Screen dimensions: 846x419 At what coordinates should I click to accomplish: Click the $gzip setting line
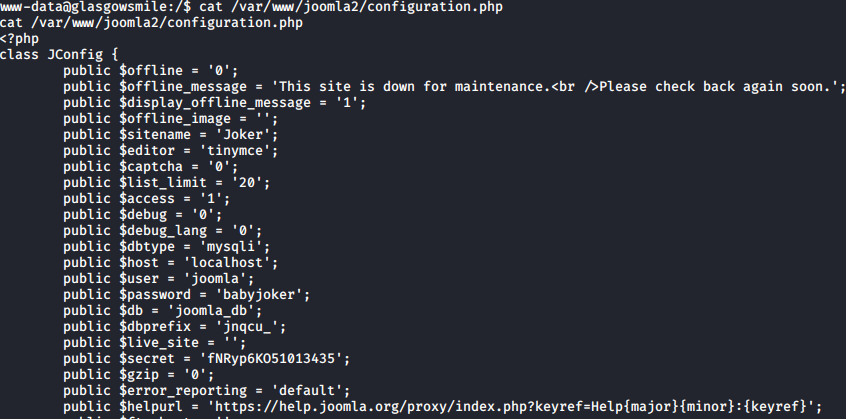(139, 375)
